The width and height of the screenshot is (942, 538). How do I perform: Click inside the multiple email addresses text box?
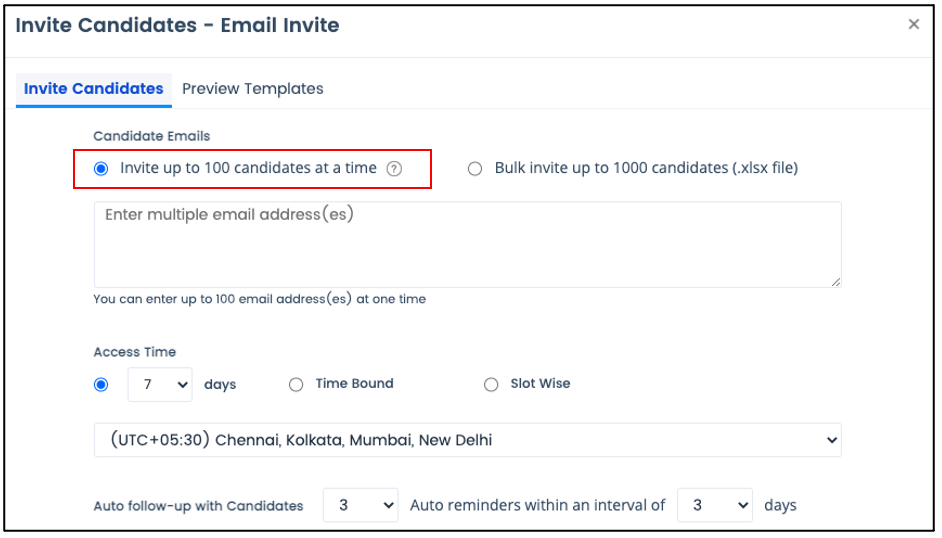467,244
